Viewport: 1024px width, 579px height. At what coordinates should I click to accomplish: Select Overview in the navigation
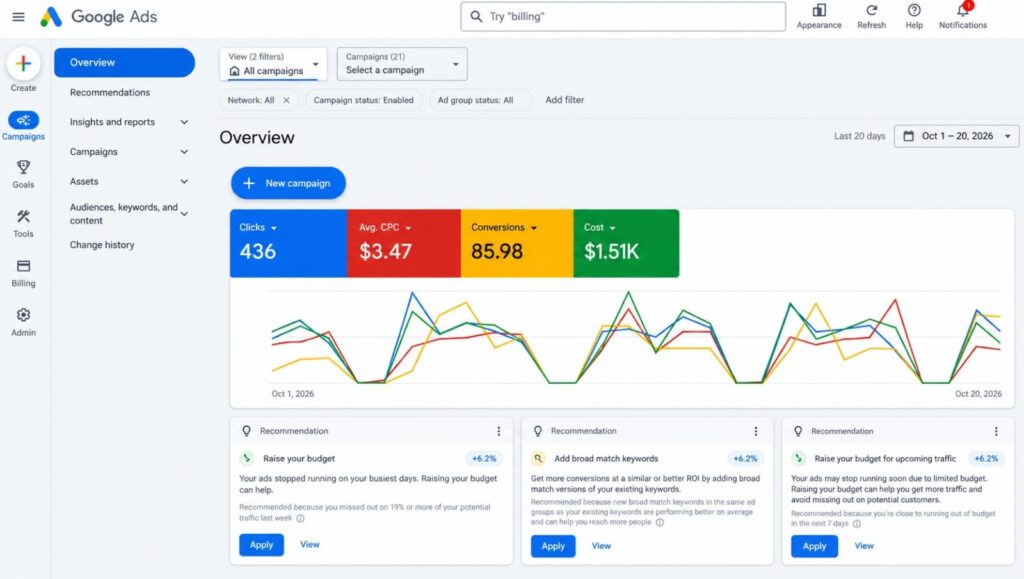point(124,63)
